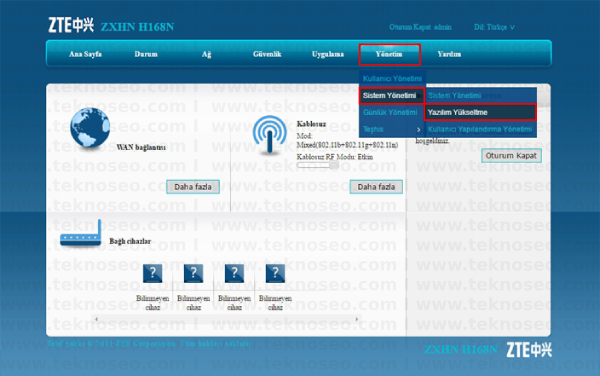Choose Yazılım Yükseltme from submenu
Viewport: 600px width, 376px height.
point(480,112)
